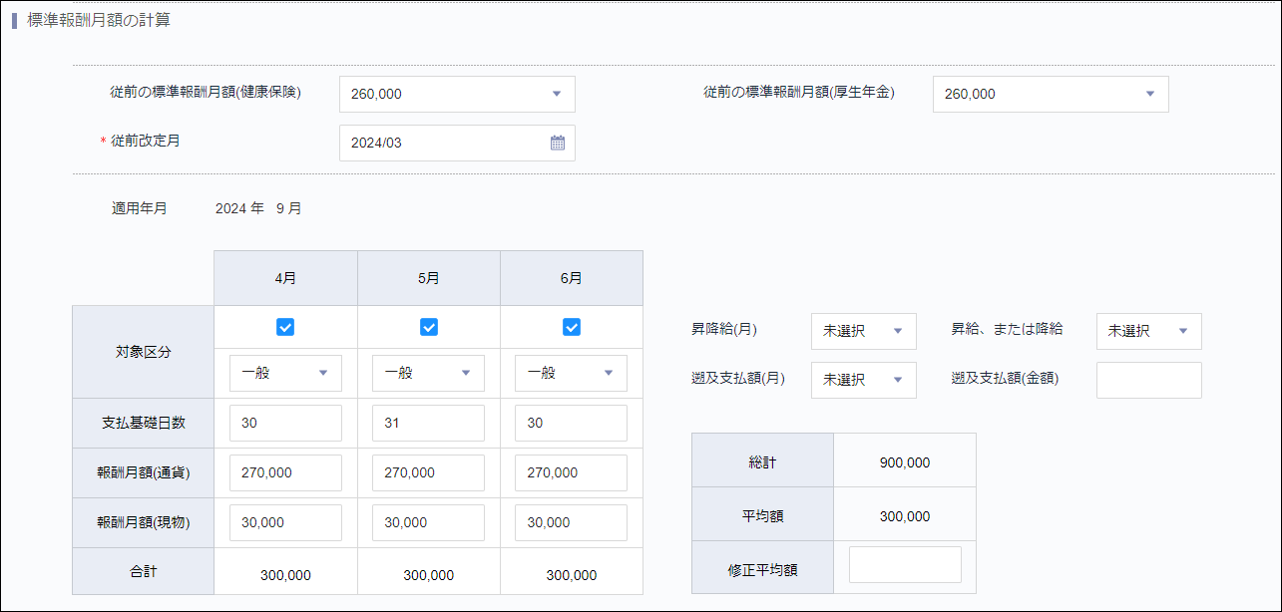Screen dimensions: 1282x612
Task: Open calendar icon in 従前改定月 field
Action: click(558, 143)
